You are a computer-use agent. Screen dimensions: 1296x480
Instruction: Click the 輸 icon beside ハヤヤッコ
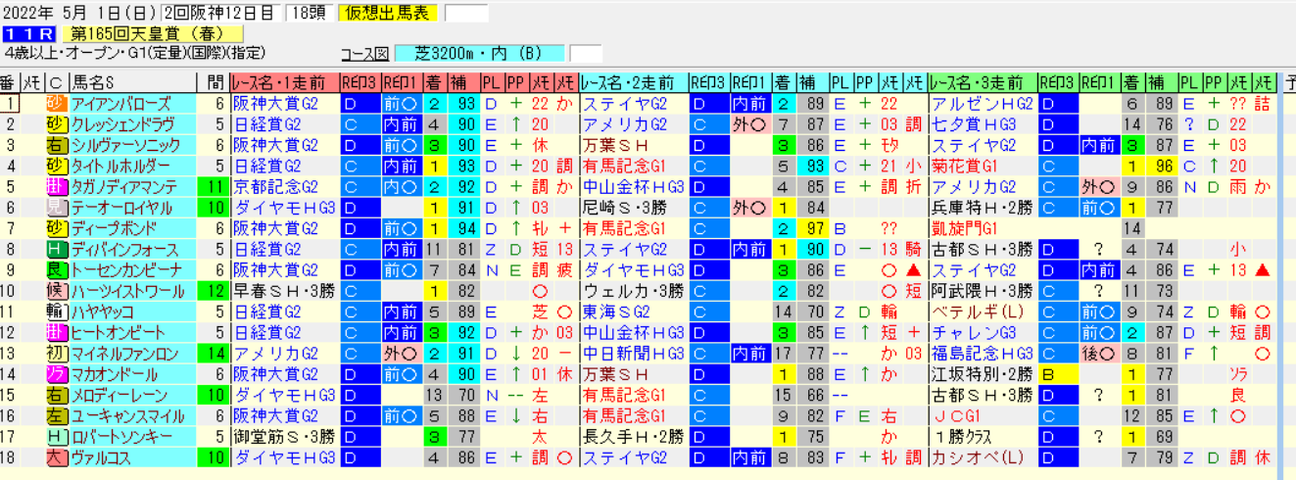pos(55,311)
